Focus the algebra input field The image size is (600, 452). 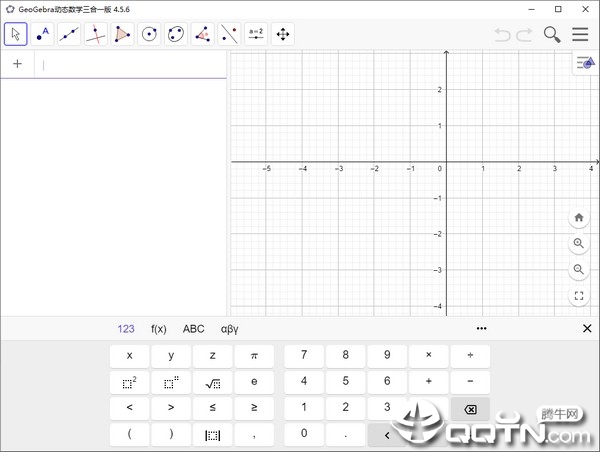(130, 65)
